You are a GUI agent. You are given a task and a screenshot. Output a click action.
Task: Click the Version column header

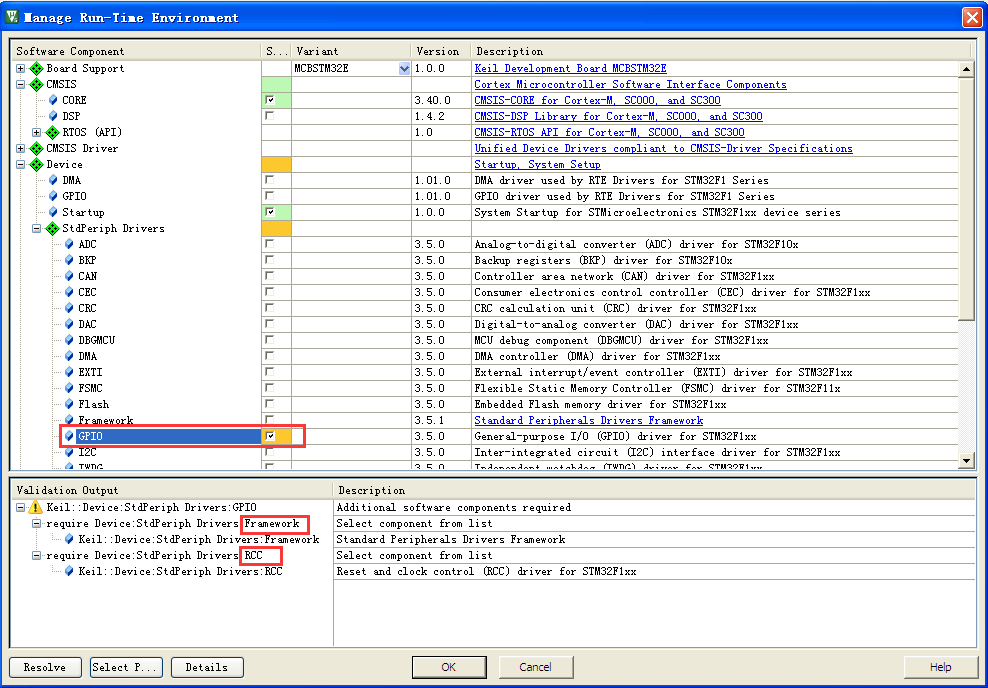[x=441, y=51]
